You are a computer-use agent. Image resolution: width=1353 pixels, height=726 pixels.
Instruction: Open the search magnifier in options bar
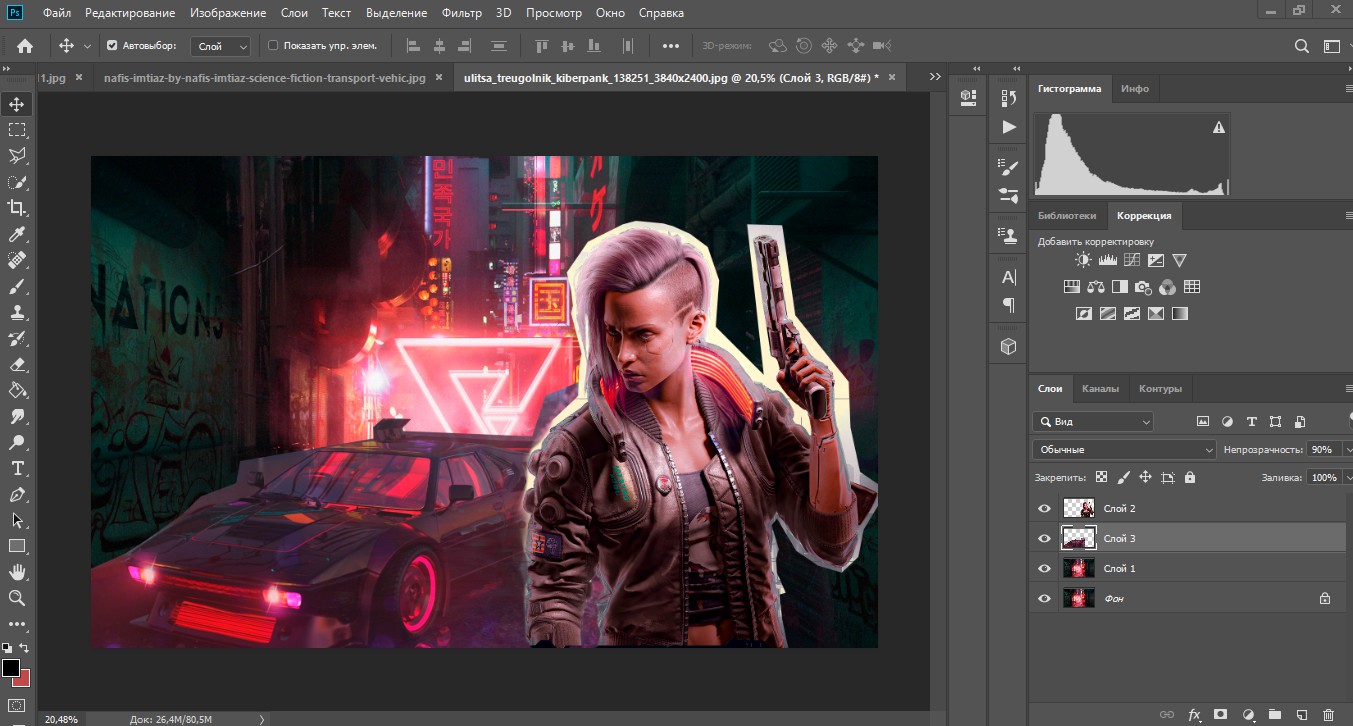tap(1302, 46)
